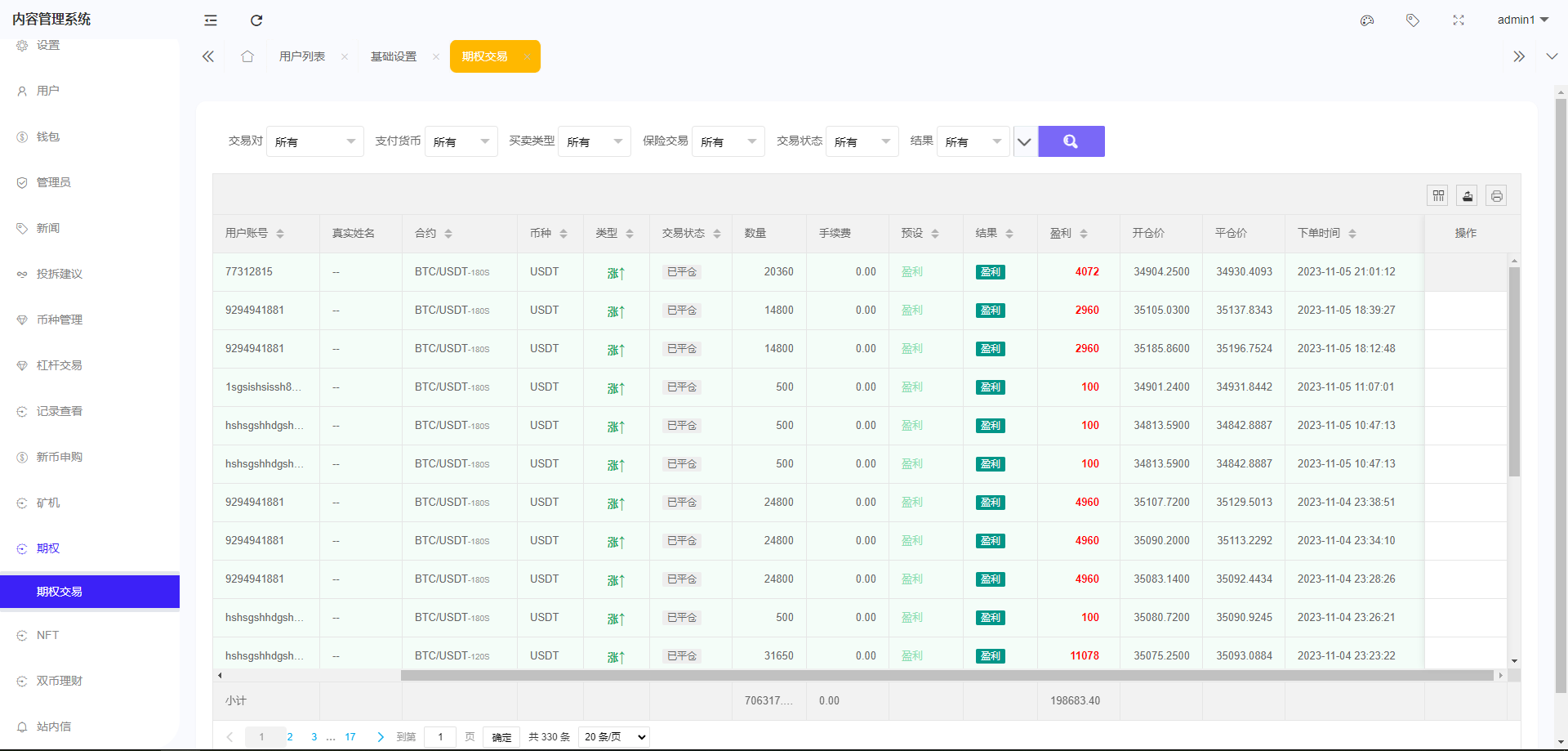
Task: Click the print table icon
Action: (1496, 196)
